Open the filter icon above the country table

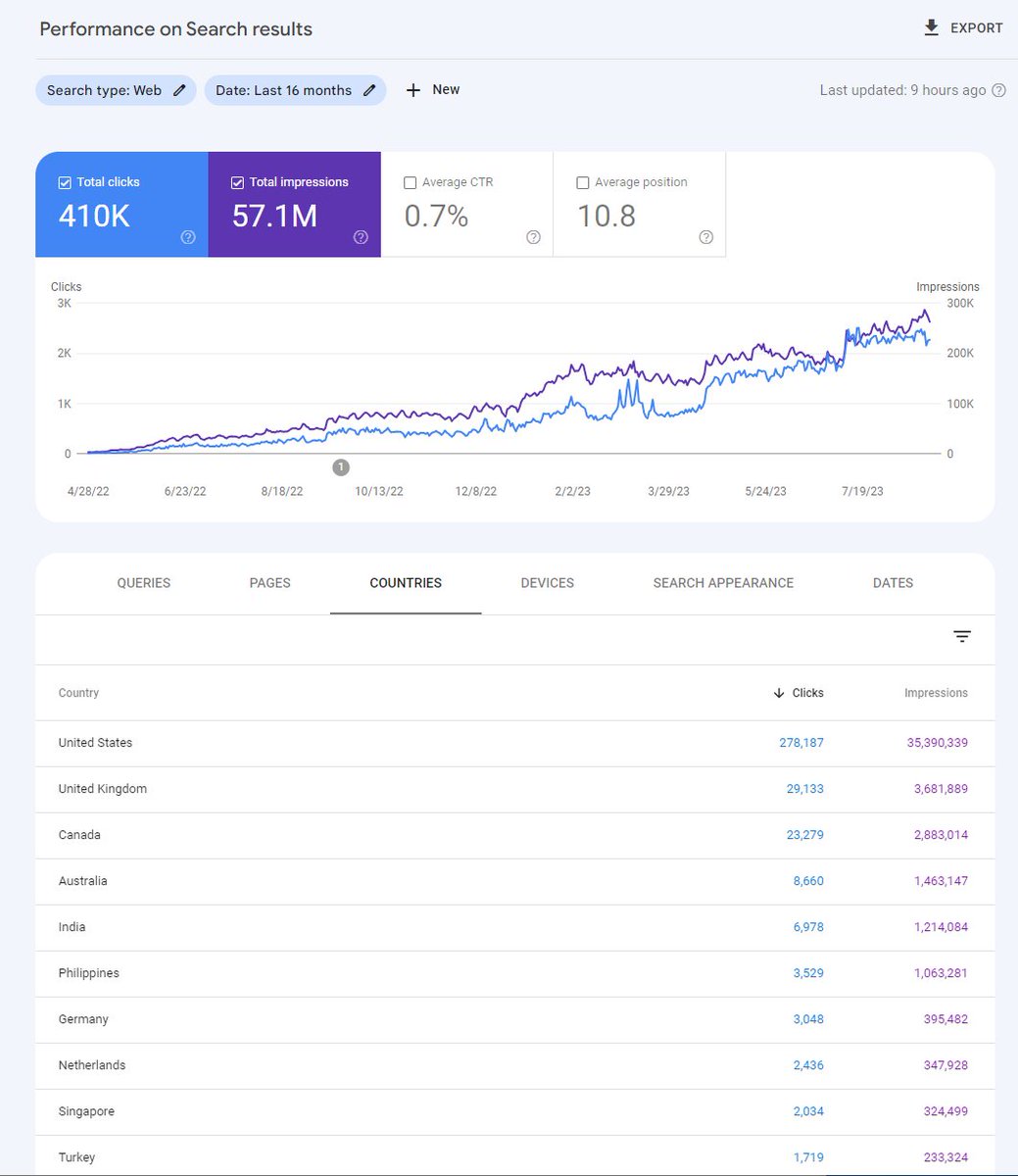click(x=962, y=636)
